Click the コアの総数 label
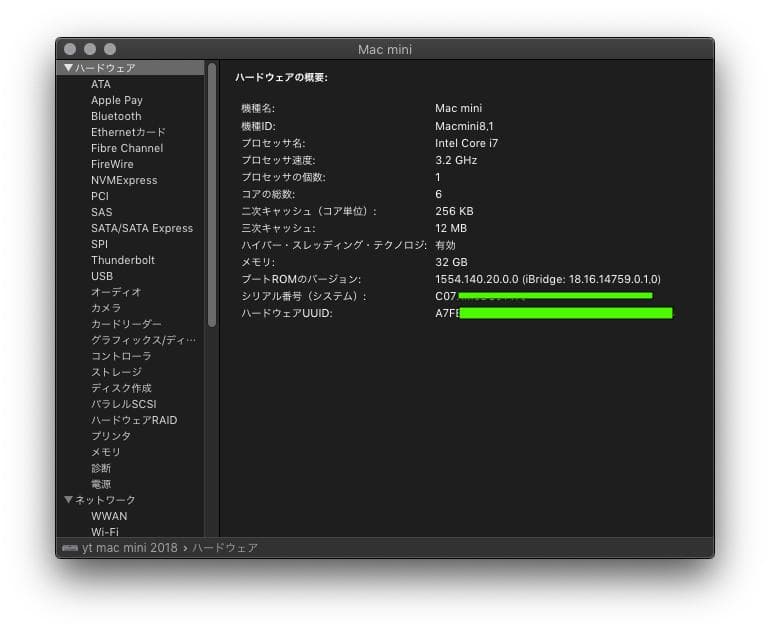Viewport: 770px width, 632px height. point(268,194)
